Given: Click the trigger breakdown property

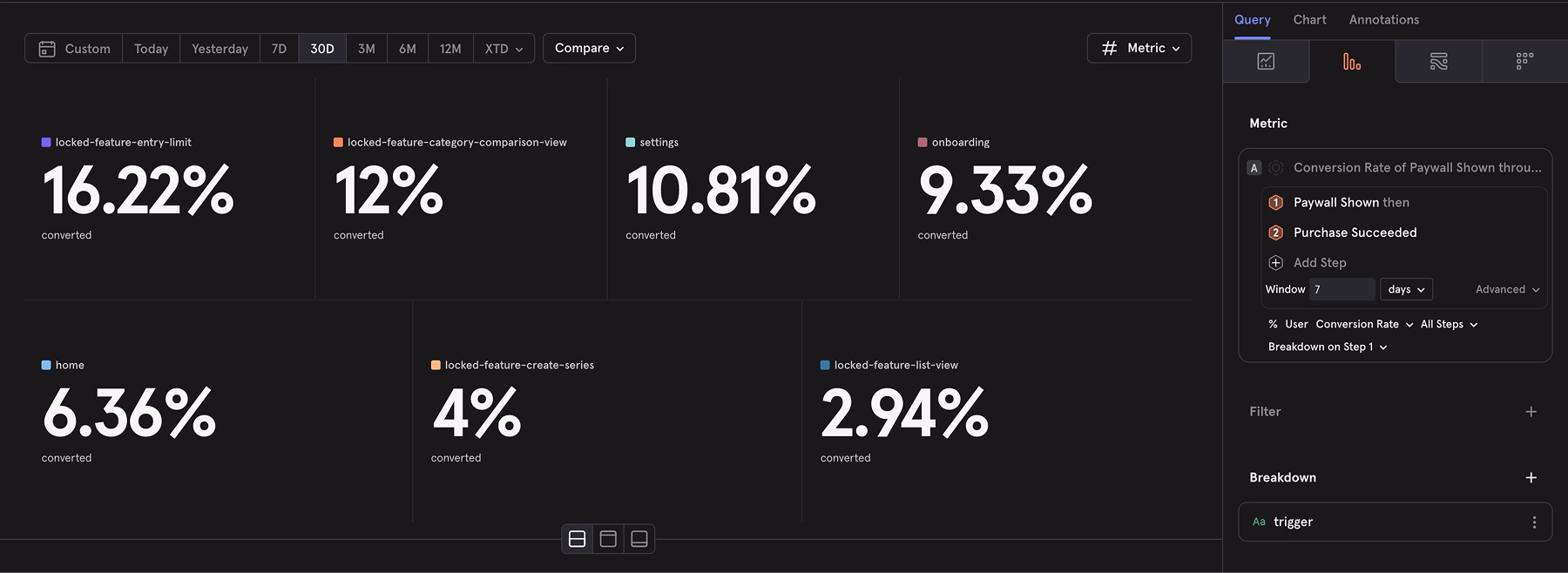Looking at the screenshot, I should [x=1395, y=522].
